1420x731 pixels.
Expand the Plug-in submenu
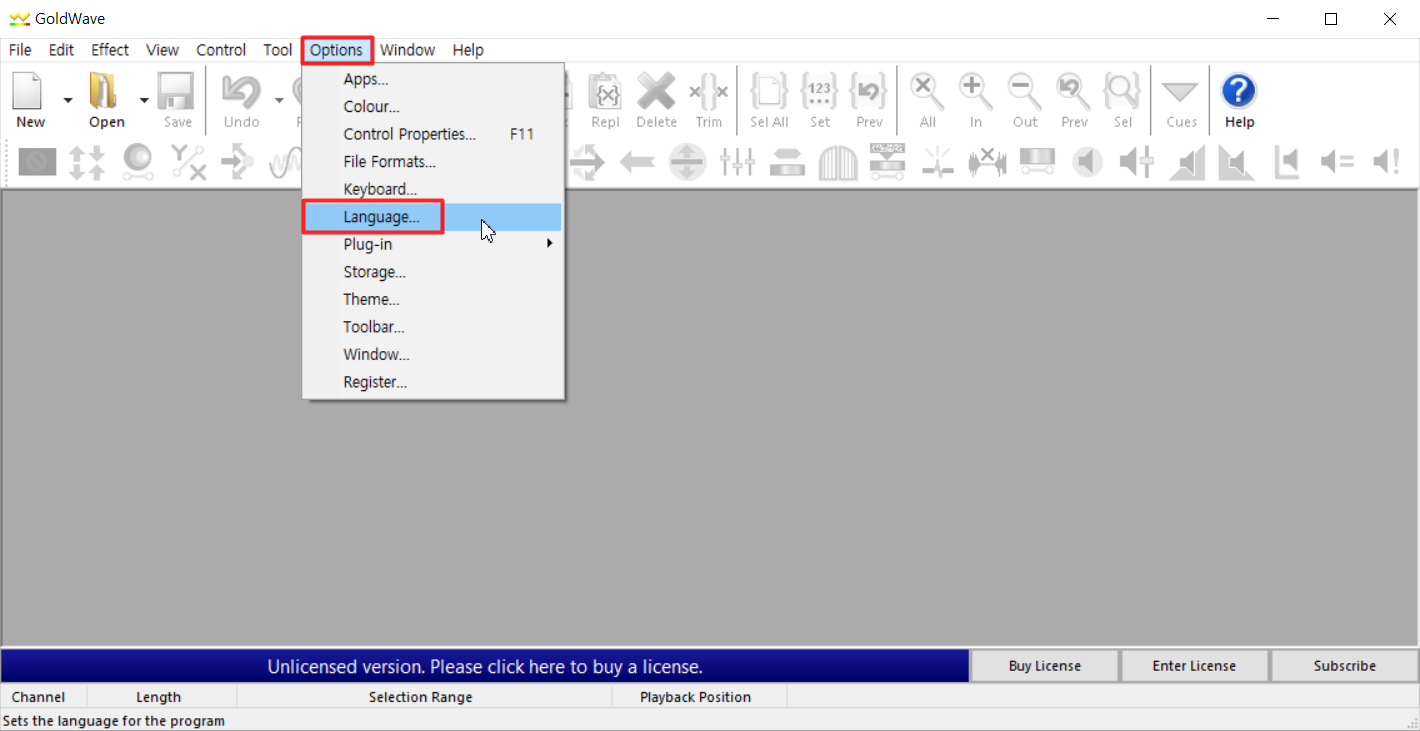pyautogui.click(x=433, y=244)
